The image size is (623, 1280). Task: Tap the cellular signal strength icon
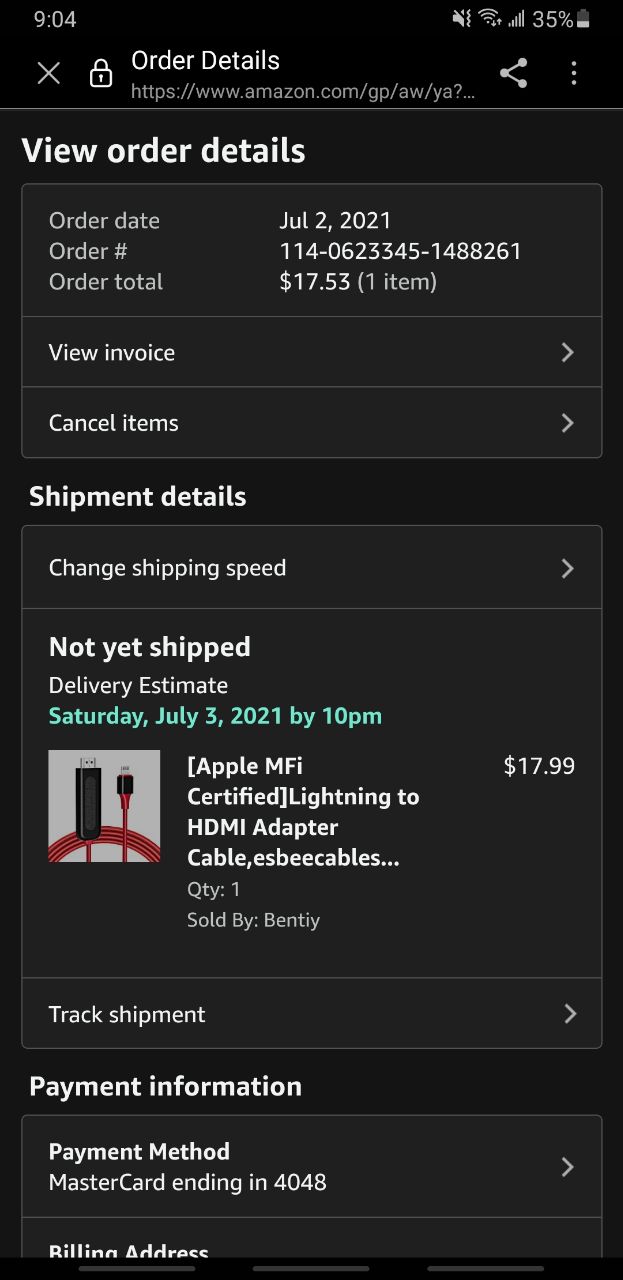point(516,19)
